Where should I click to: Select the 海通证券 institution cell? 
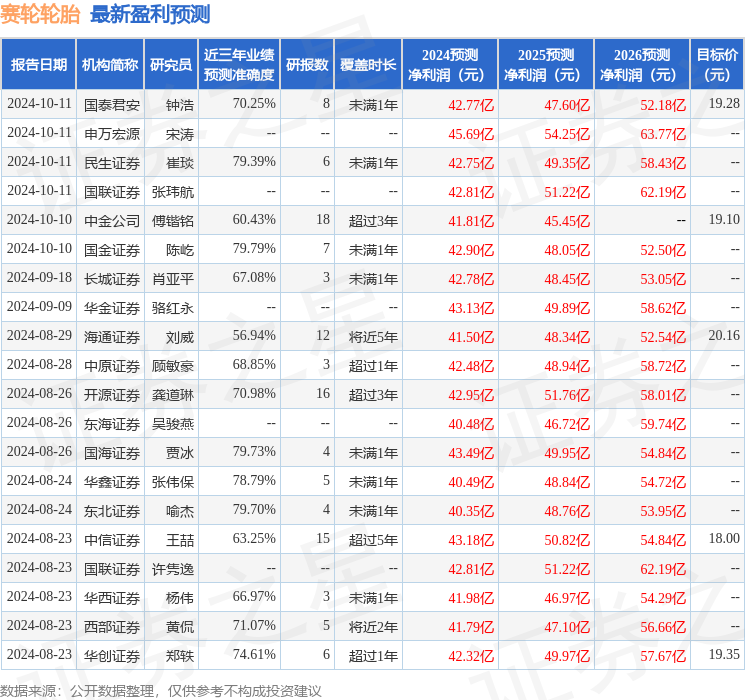pos(112,337)
